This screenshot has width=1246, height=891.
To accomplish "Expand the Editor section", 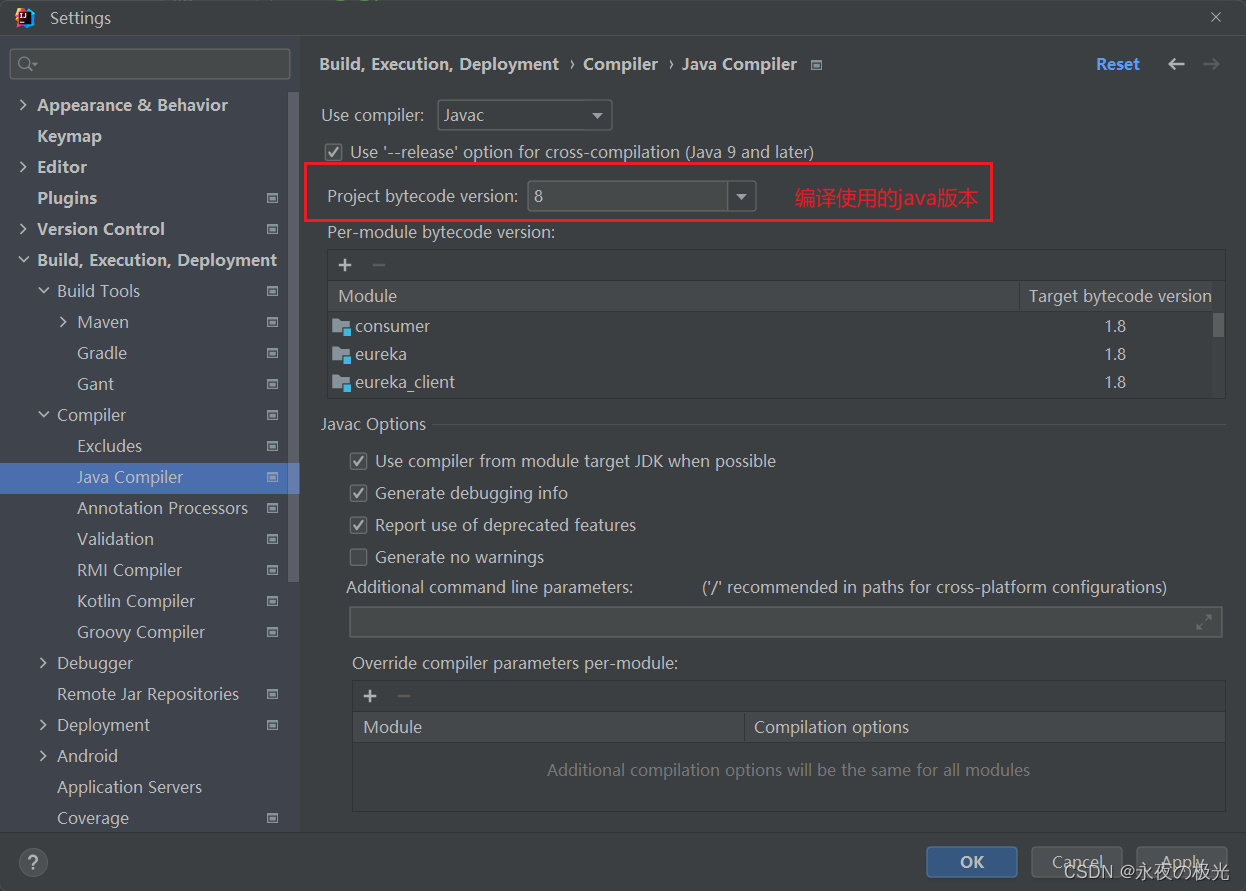I will pyautogui.click(x=22, y=167).
